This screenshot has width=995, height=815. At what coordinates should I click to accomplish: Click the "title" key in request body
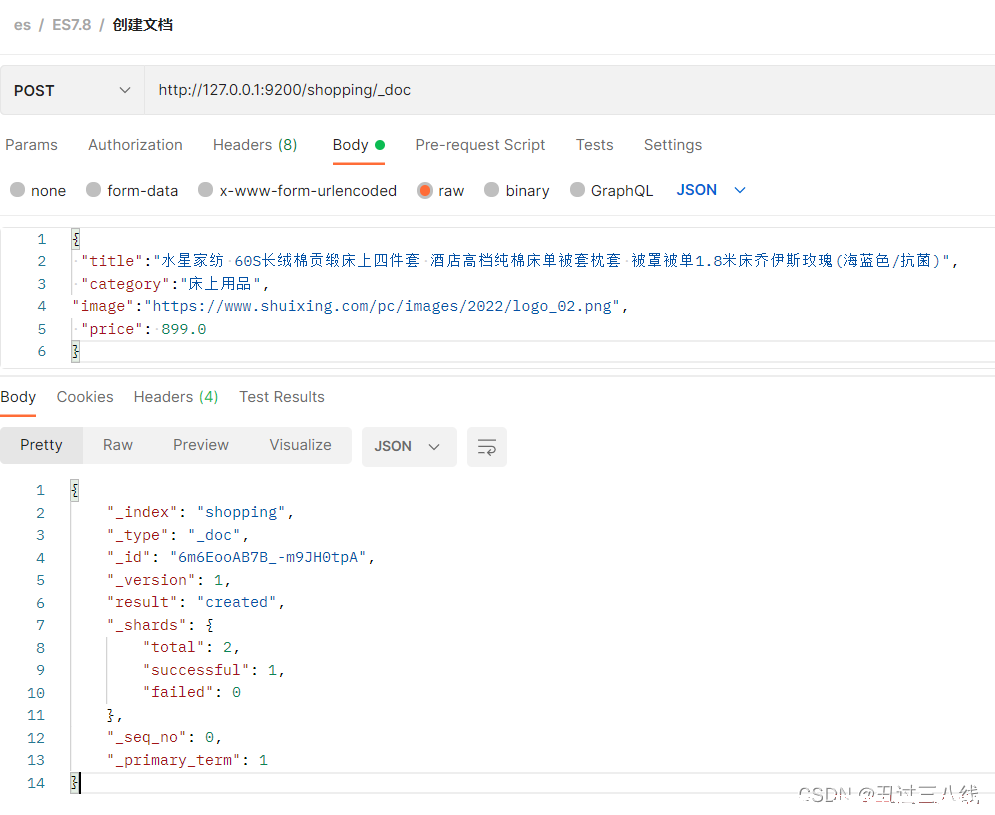click(112, 261)
